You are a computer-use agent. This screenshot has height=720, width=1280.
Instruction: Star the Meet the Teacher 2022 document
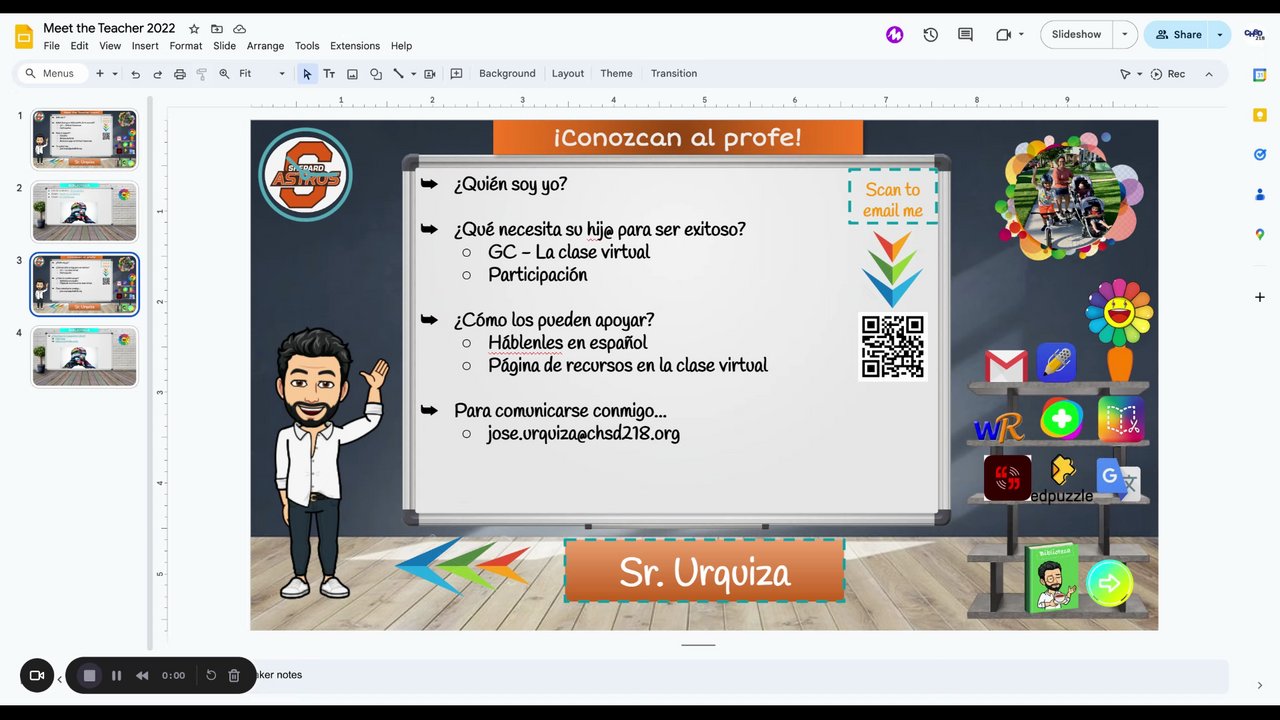(x=194, y=29)
